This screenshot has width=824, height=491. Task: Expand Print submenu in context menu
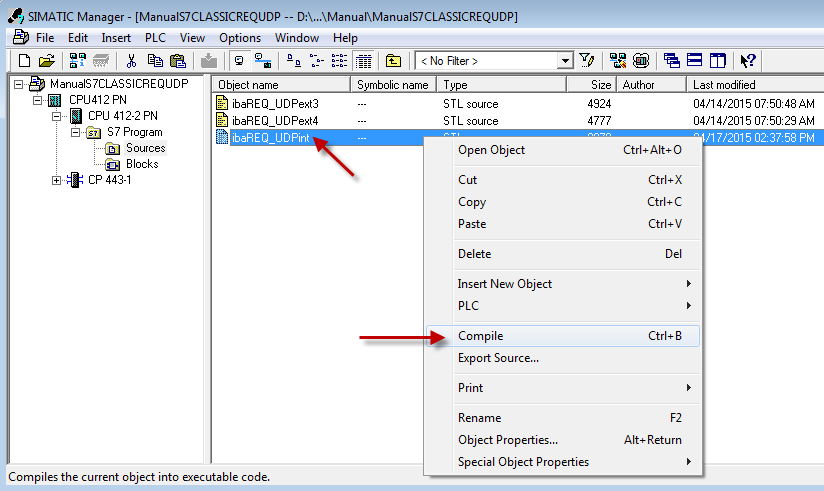click(563, 388)
